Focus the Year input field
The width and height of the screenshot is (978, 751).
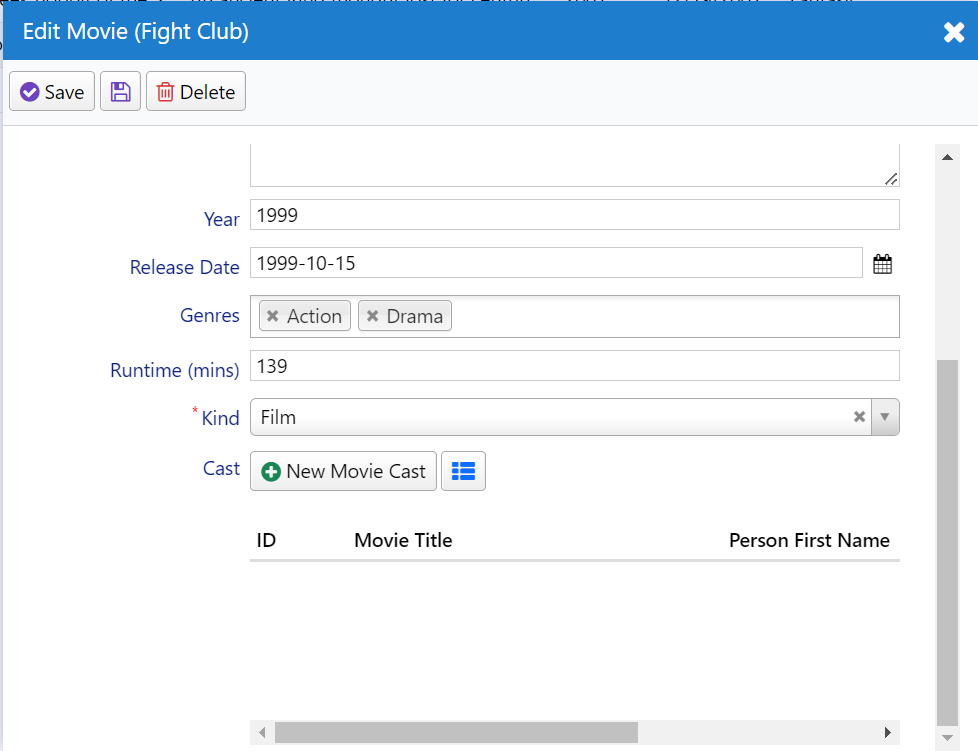[x=574, y=215]
